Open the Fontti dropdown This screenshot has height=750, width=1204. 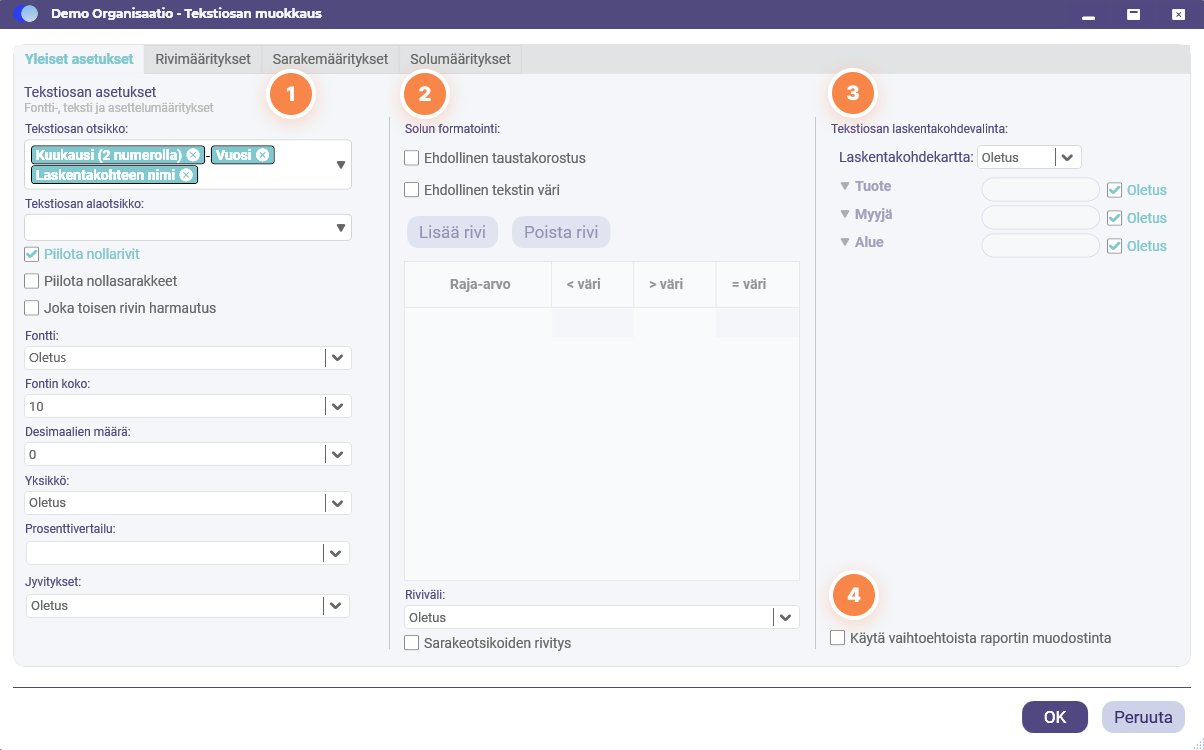(338, 358)
